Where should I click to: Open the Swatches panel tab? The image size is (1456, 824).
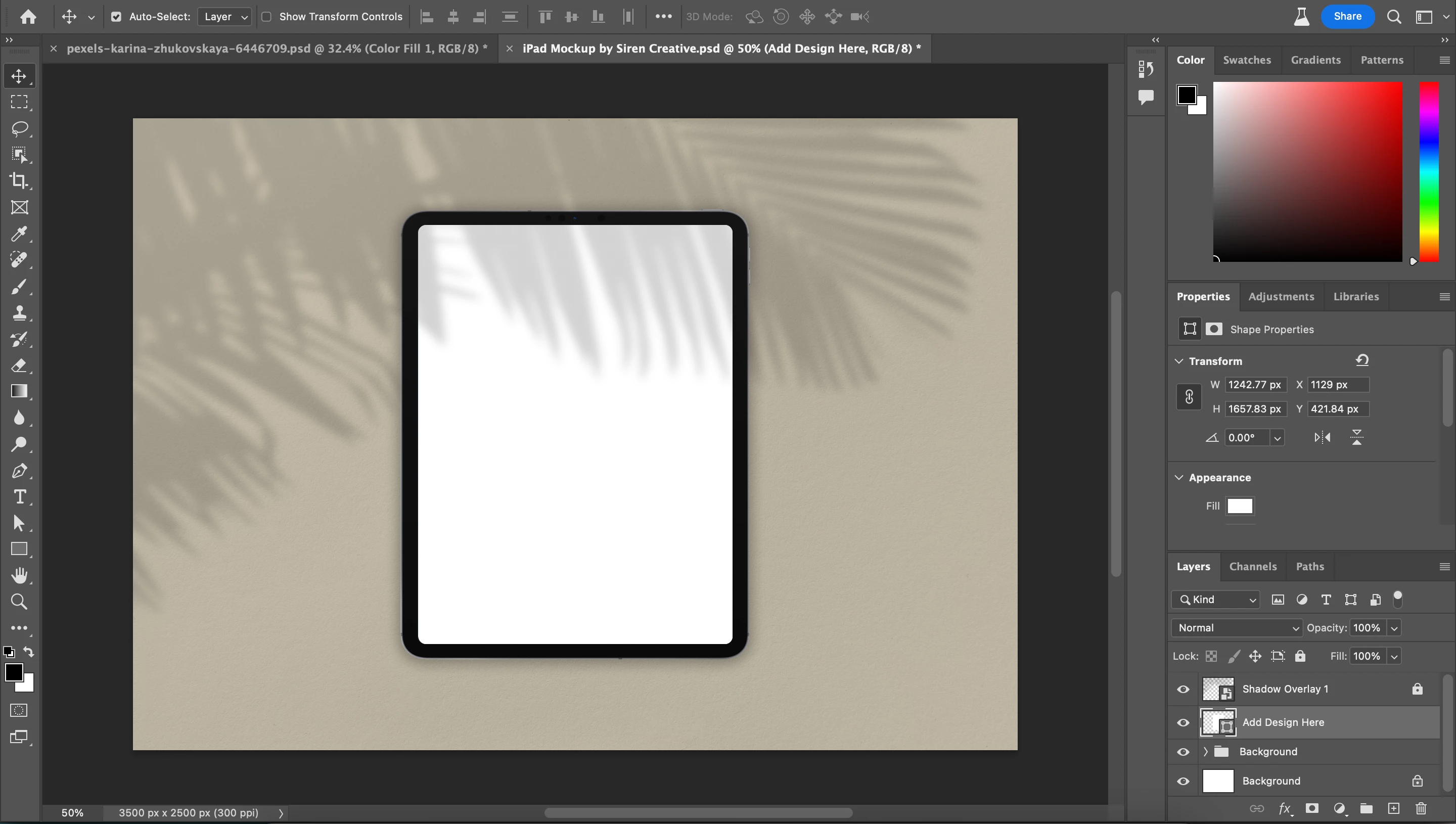tap(1247, 60)
